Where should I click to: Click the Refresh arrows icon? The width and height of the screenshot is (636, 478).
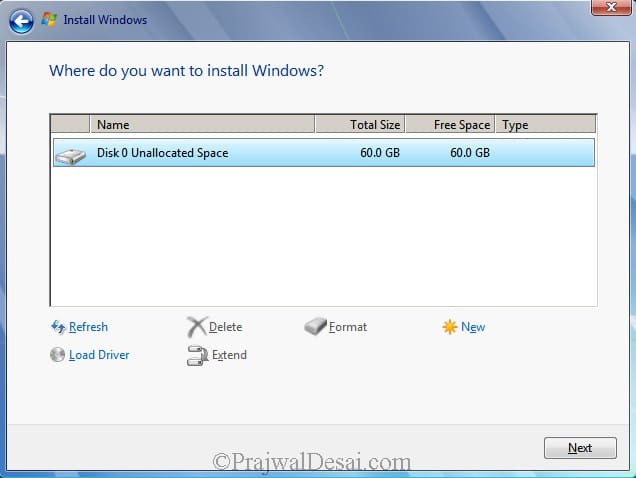[58, 327]
